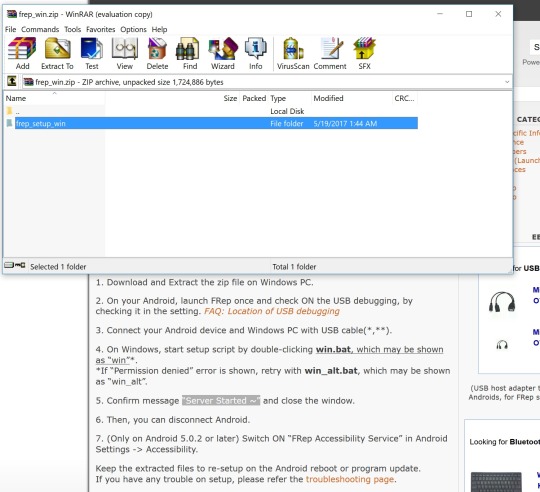Click the SFX toolbar icon
540x492 pixels.
point(364,53)
